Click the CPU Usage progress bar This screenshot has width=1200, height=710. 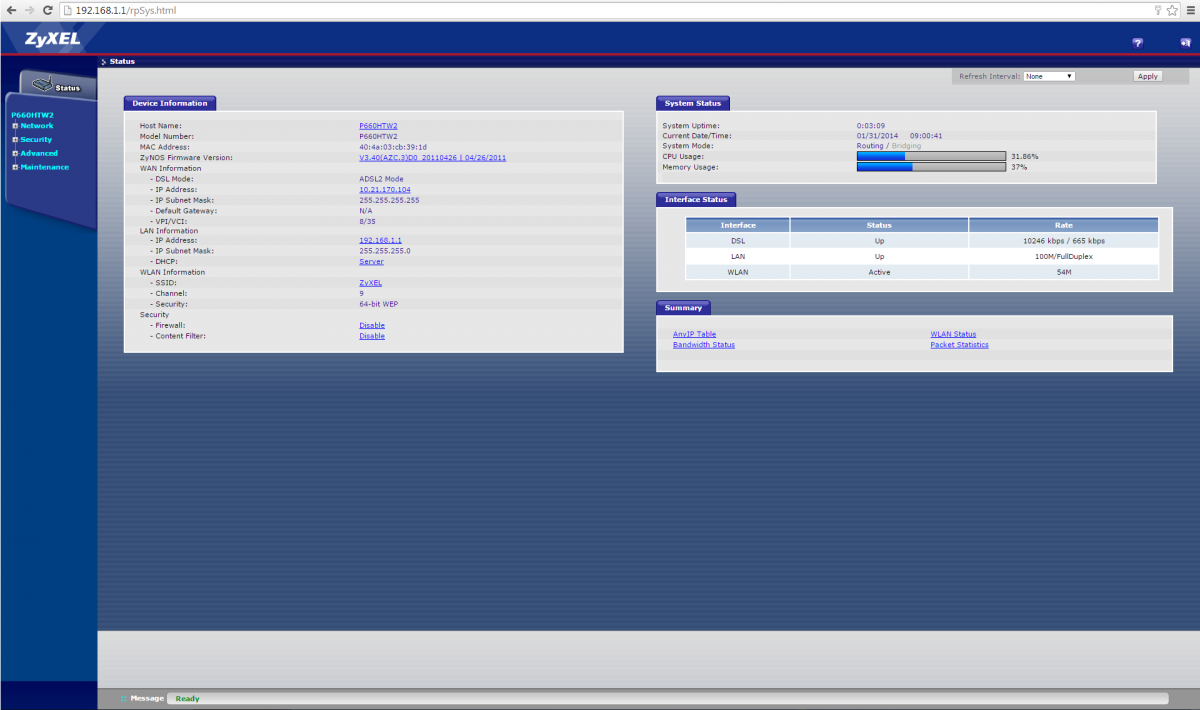coord(931,156)
